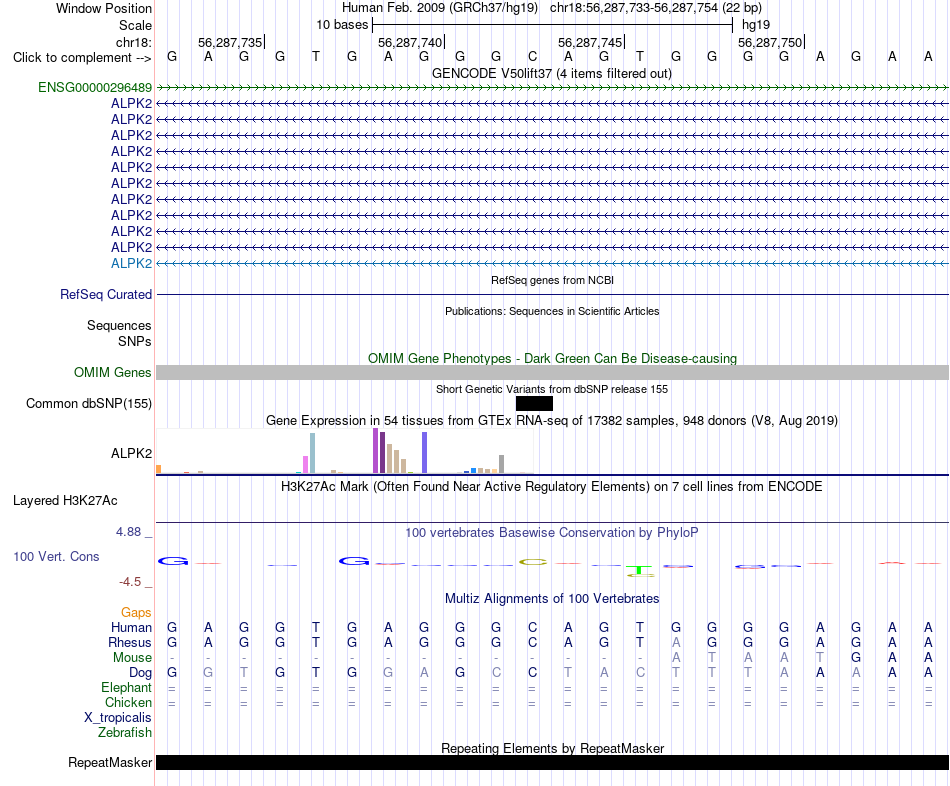Click the light-blue ALPK2 transcript label

[131, 264]
